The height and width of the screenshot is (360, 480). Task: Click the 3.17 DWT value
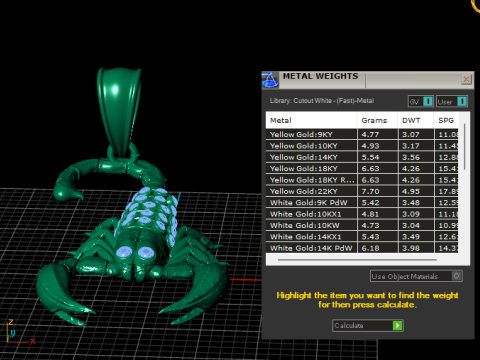coord(411,146)
